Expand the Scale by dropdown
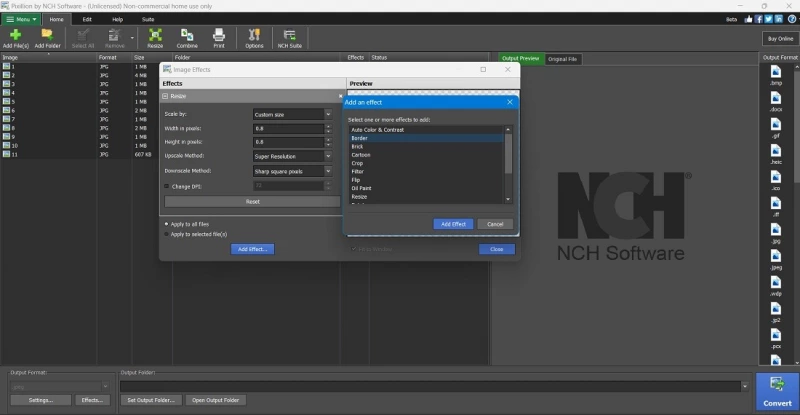This screenshot has width=800, height=415. coord(292,114)
